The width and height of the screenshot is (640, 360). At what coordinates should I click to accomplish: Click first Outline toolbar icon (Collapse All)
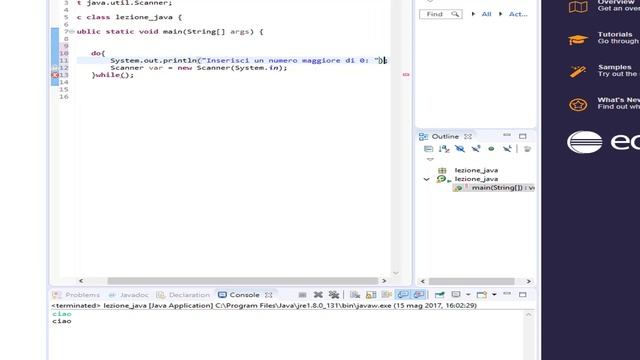(x=428, y=149)
